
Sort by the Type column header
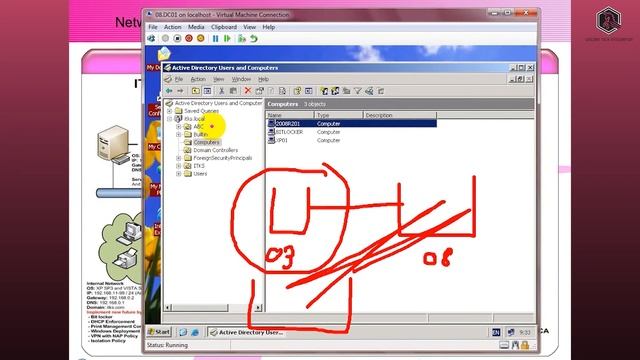point(338,116)
